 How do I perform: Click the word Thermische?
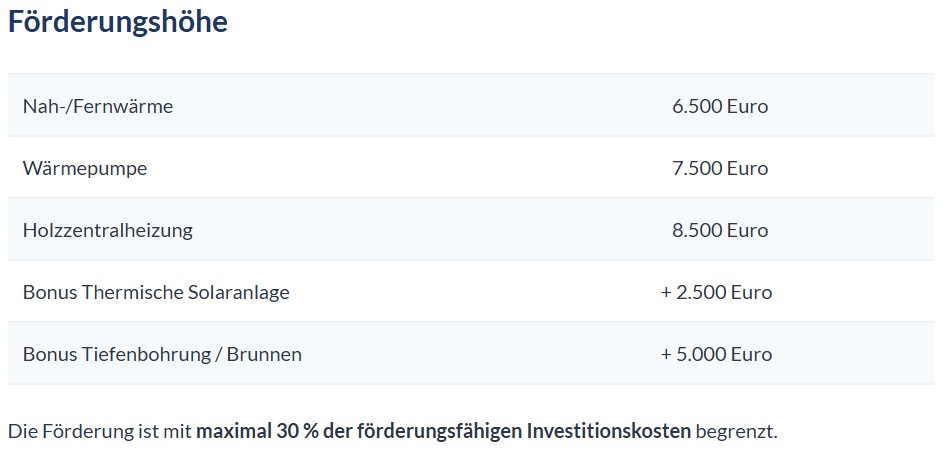pos(129,292)
